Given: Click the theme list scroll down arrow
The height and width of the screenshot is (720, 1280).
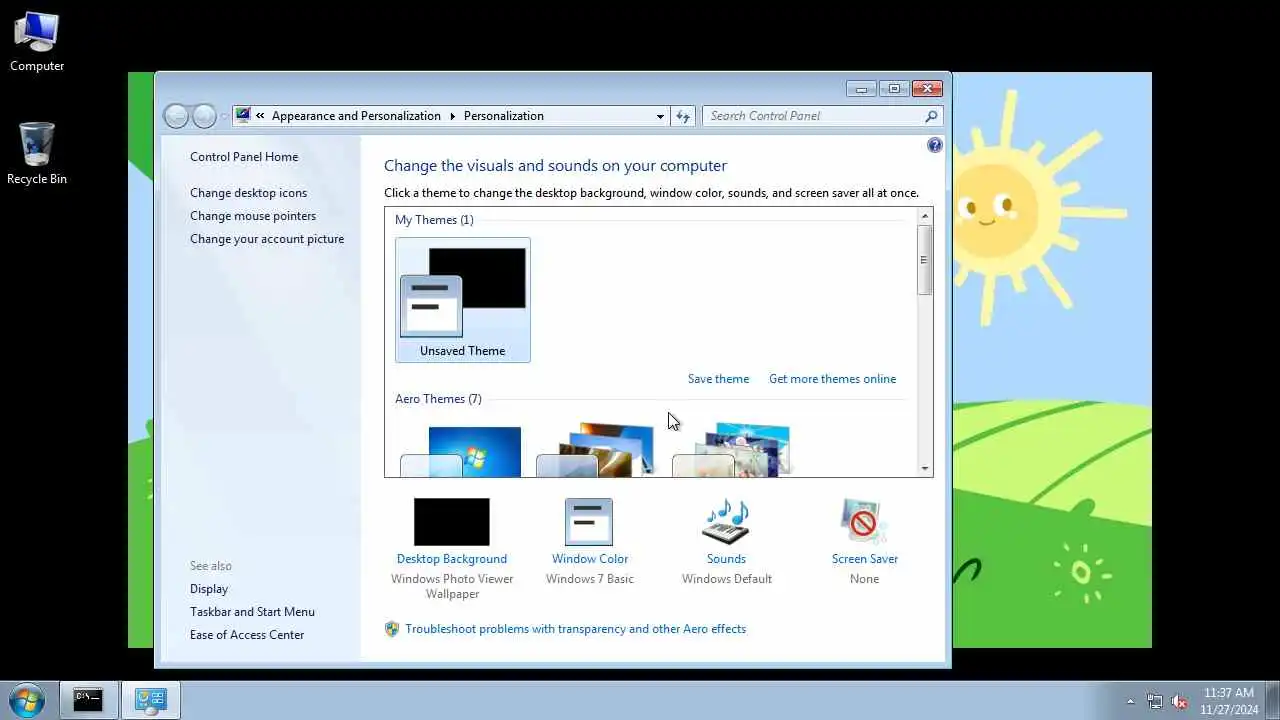Looking at the screenshot, I should click(x=925, y=468).
